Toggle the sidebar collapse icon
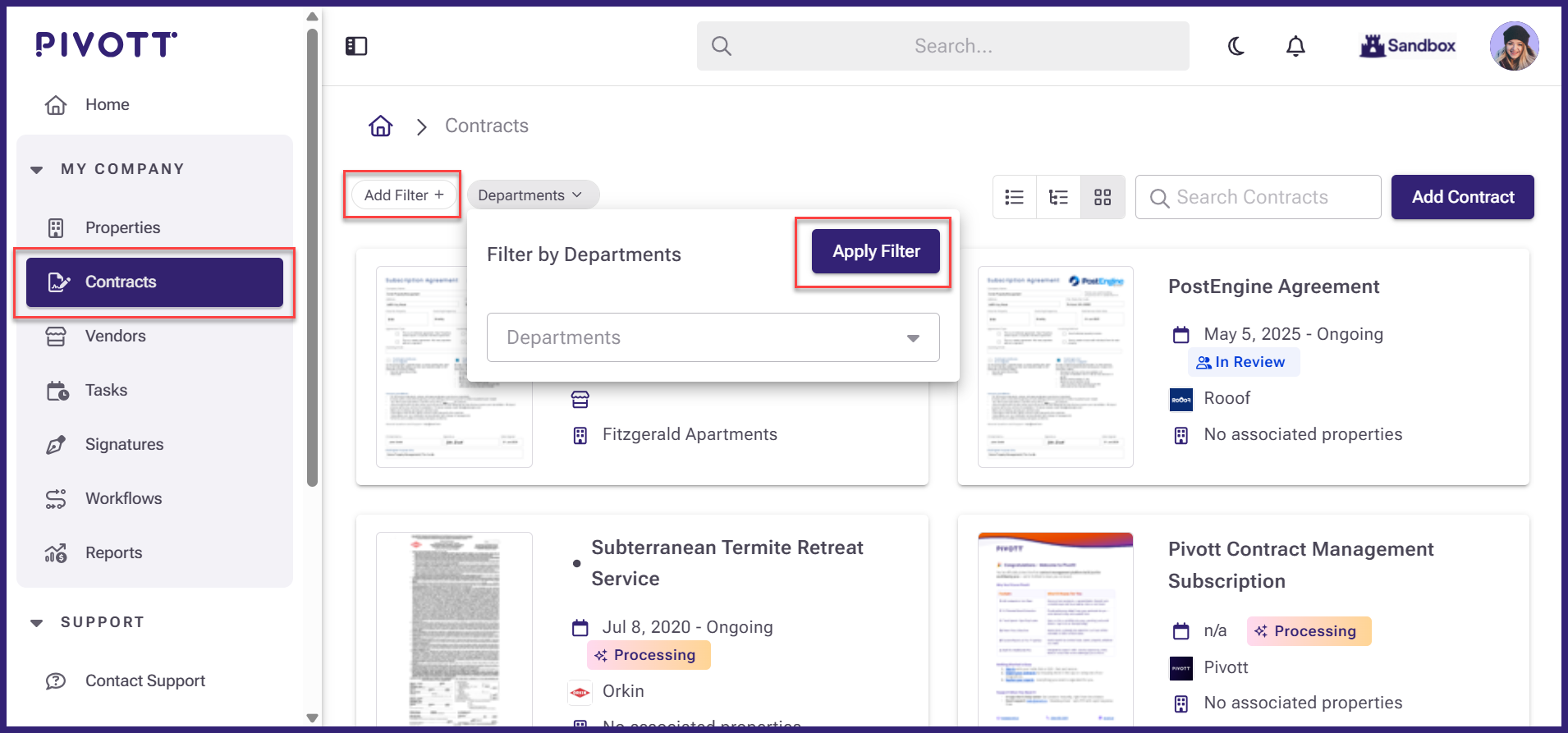Image resolution: width=1568 pixels, height=733 pixels. coord(356,46)
